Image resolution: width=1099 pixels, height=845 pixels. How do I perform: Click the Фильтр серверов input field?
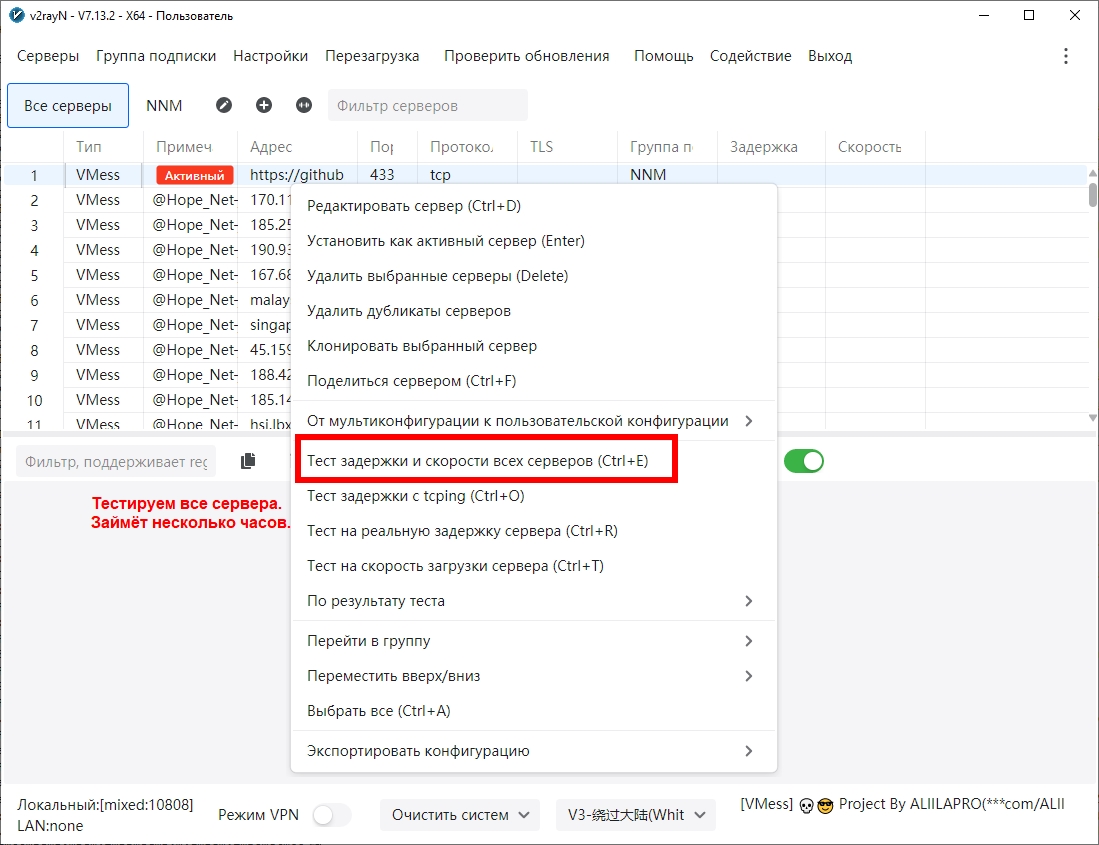428,106
